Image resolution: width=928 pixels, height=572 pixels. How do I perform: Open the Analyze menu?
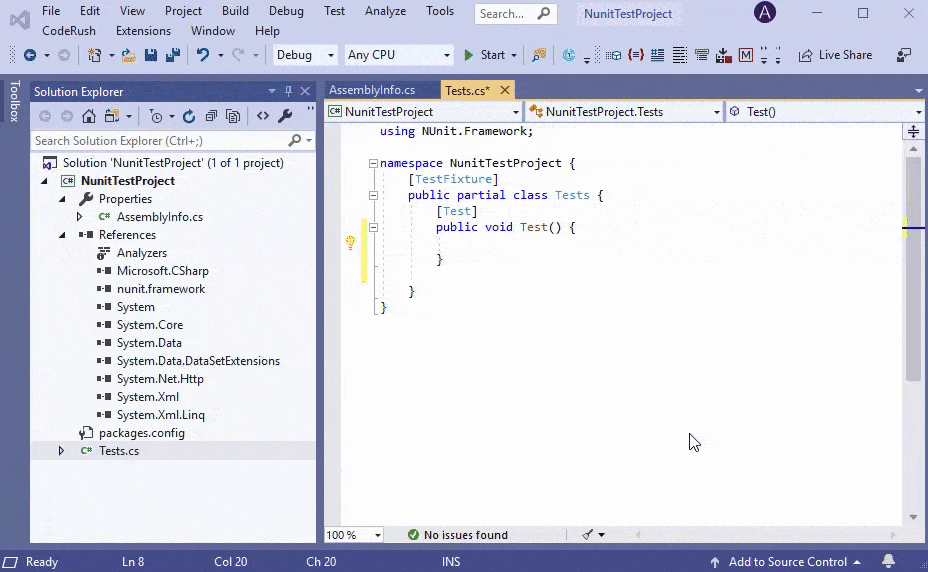point(385,11)
